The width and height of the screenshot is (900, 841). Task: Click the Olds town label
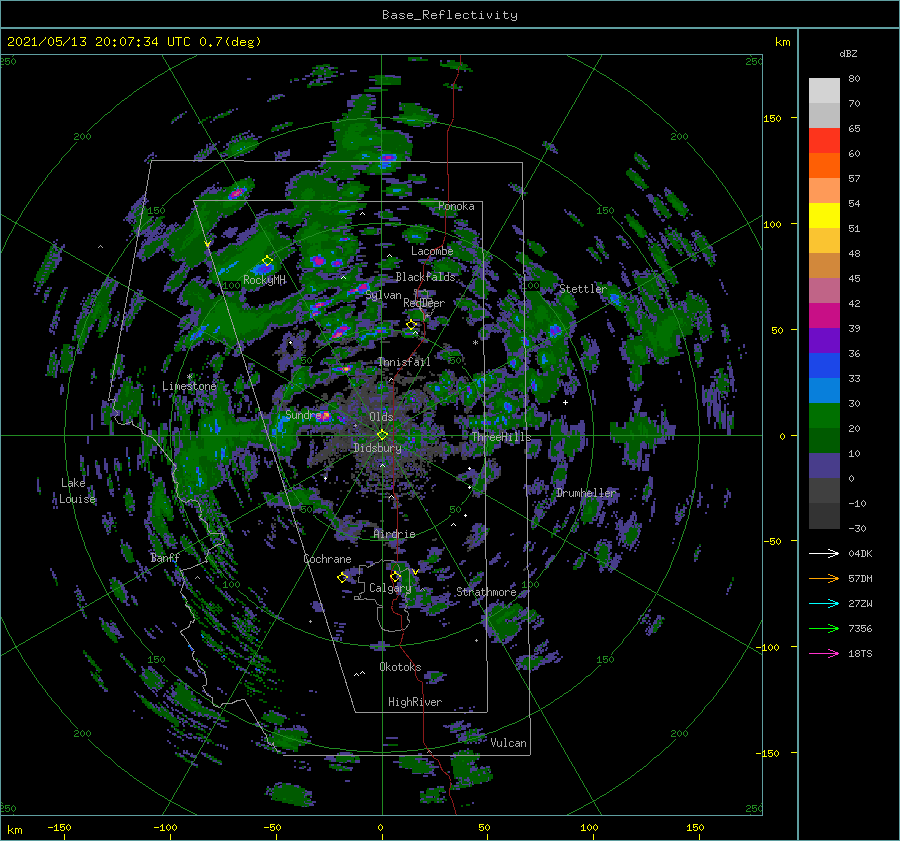tap(381, 417)
